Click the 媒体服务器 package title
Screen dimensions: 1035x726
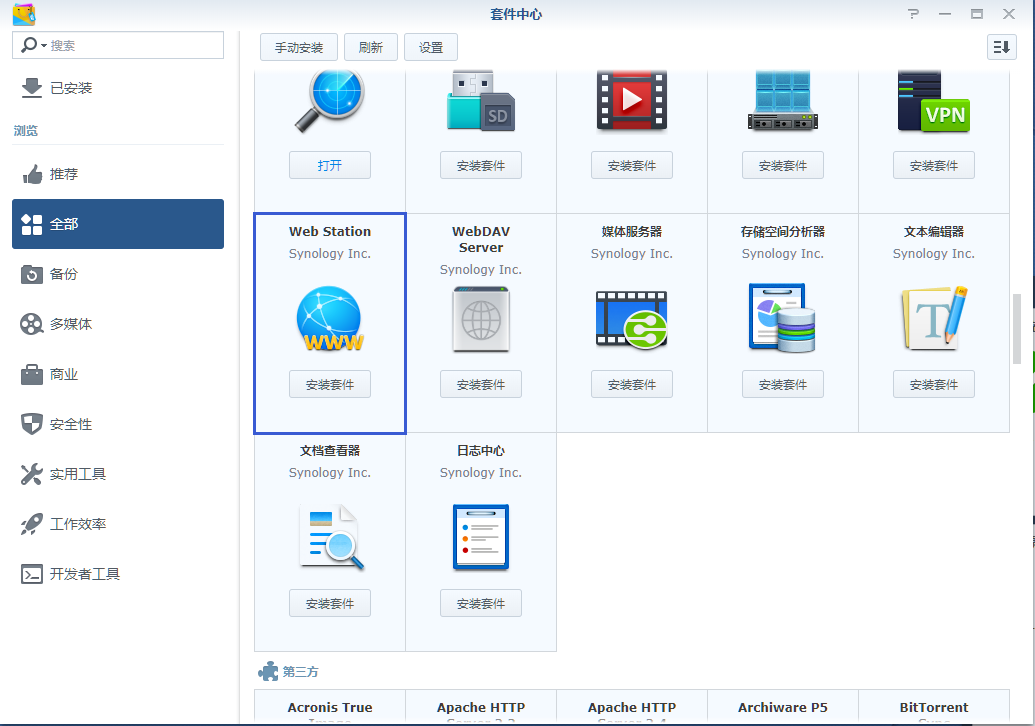click(632, 232)
